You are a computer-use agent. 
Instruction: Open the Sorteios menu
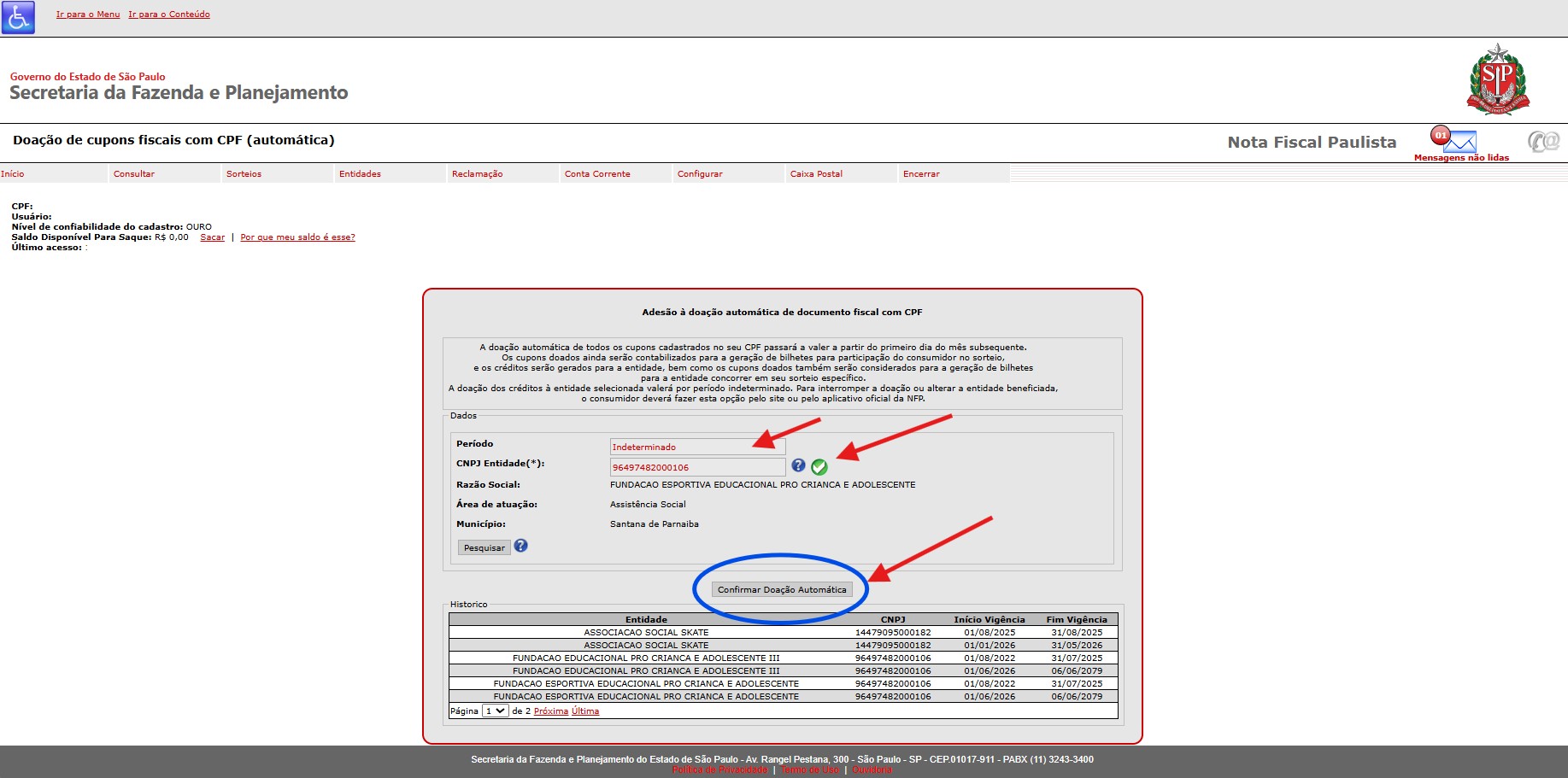(244, 174)
